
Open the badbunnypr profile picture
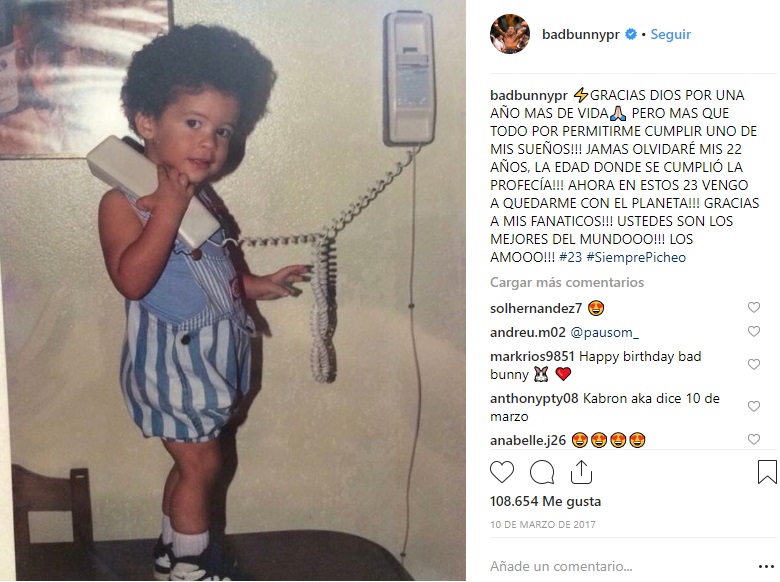click(509, 34)
